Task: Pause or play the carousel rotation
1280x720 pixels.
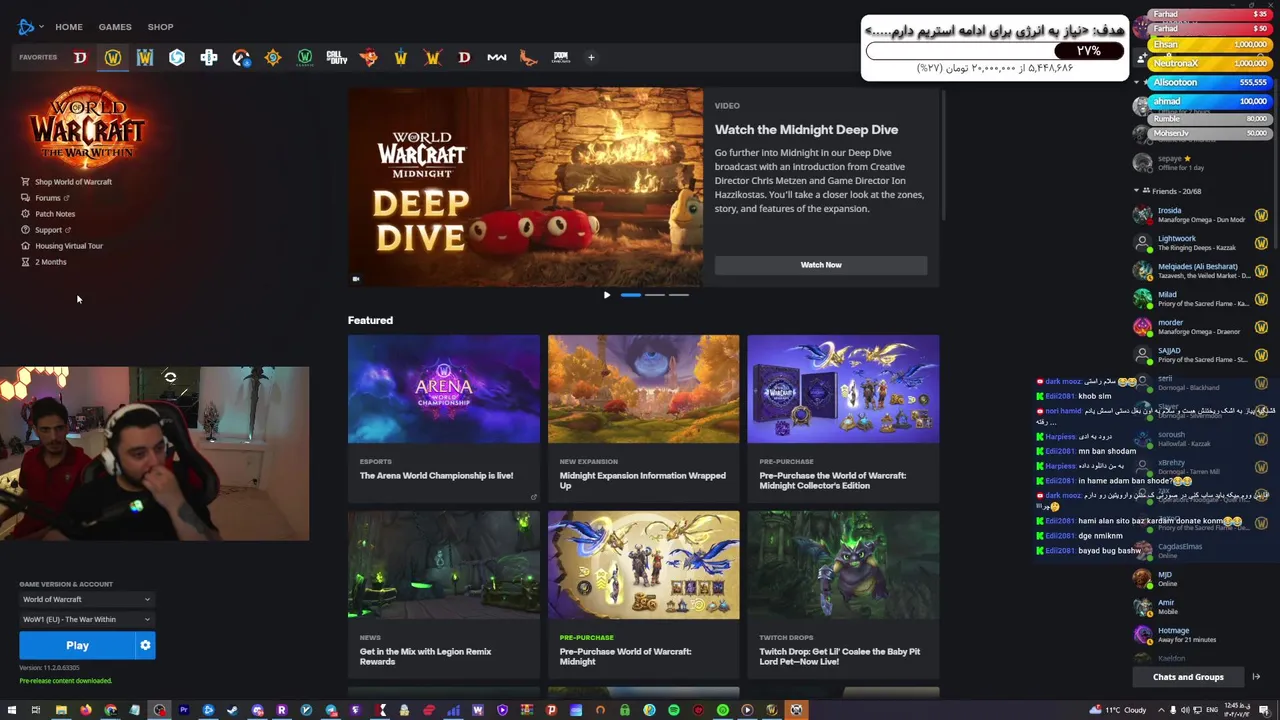Action: (606, 295)
